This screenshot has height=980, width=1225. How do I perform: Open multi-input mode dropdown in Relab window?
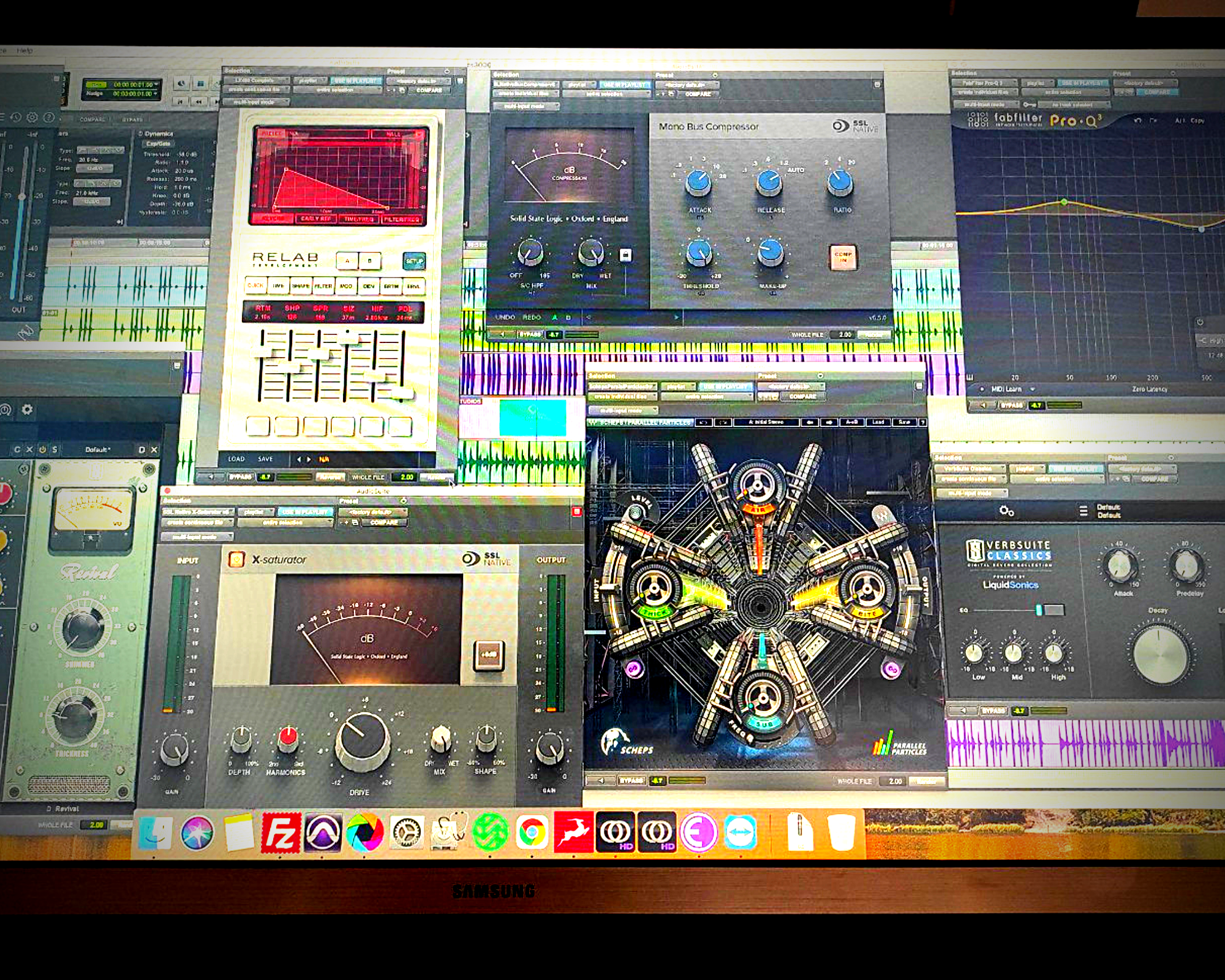[257, 102]
